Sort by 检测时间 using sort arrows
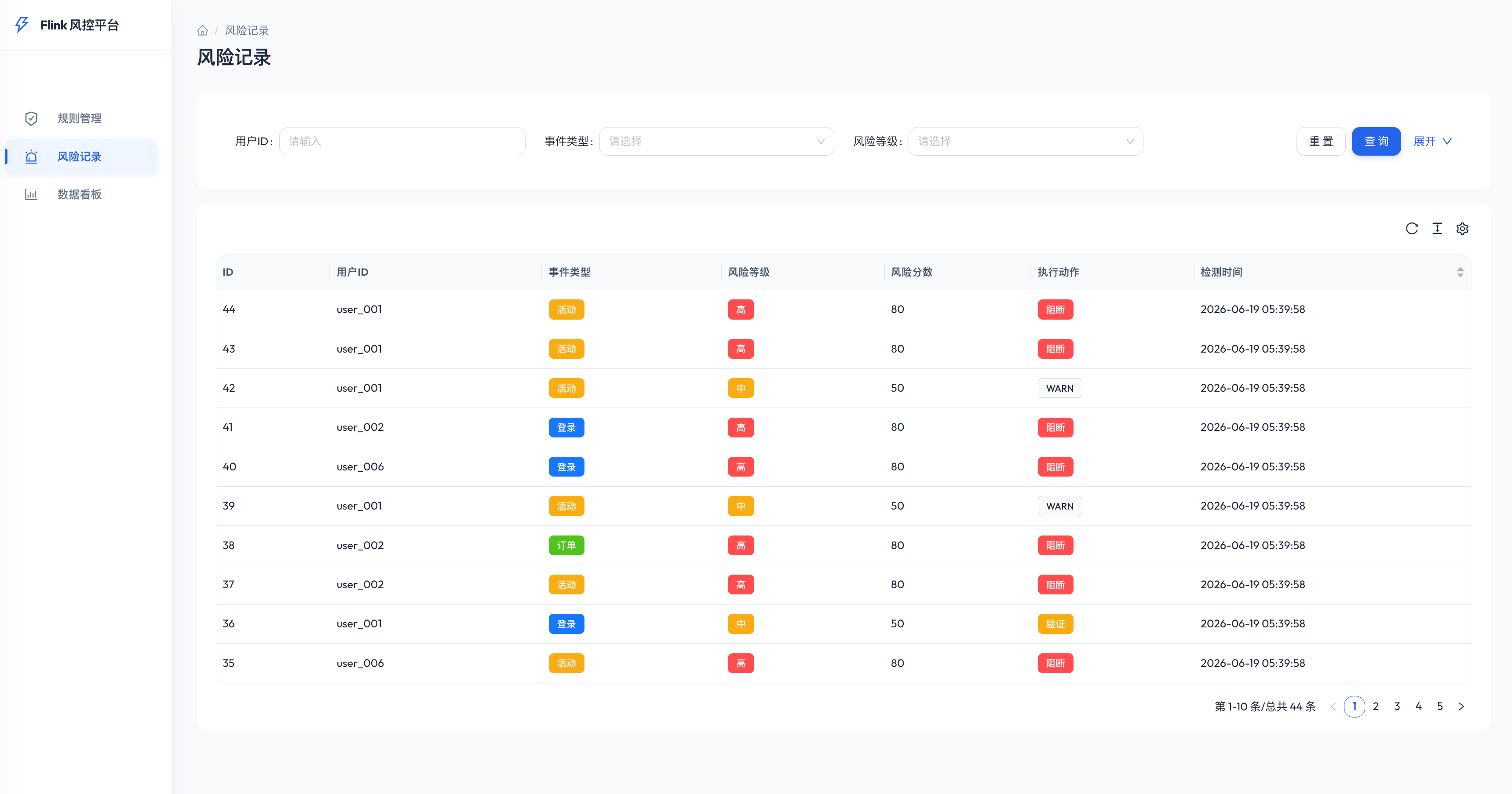Image resolution: width=1512 pixels, height=794 pixels. (x=1460, y=272)
